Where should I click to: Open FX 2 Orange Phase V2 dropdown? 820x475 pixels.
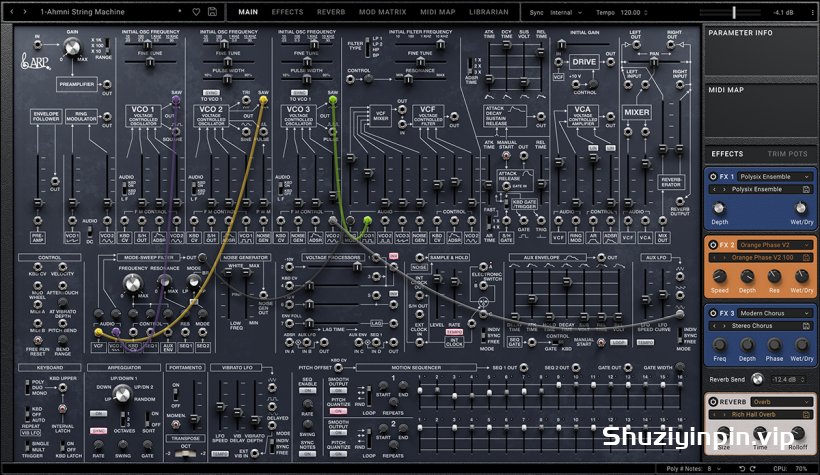coord(775,244)
